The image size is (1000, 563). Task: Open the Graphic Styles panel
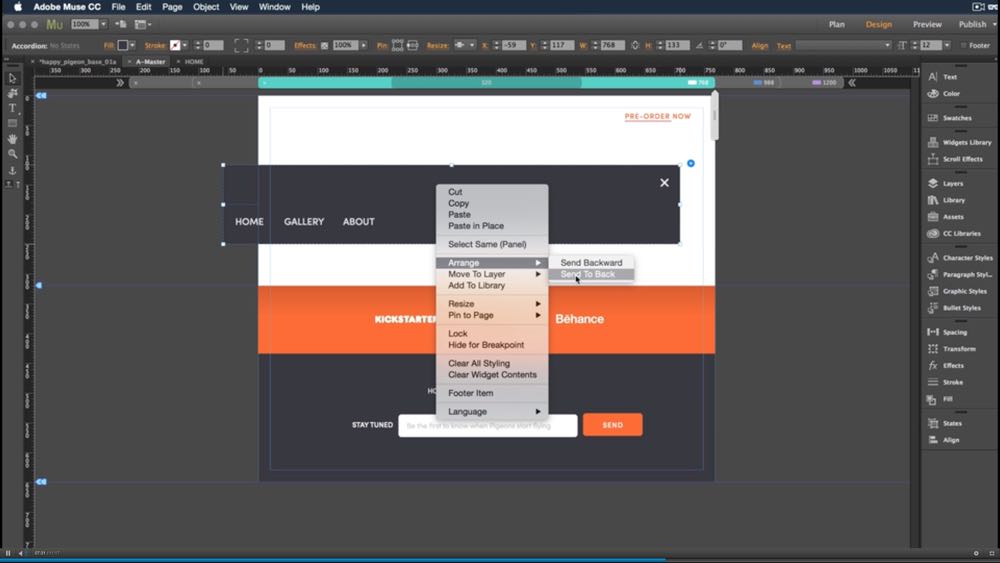pyautogui.click(x=957, y=291)
